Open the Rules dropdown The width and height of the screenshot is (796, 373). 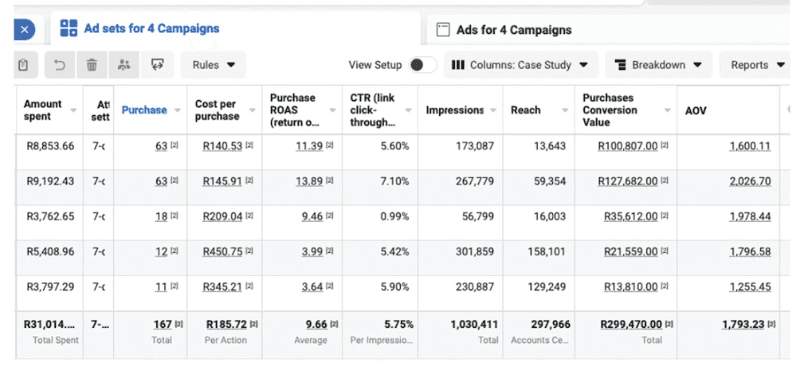click(x=214, y=65)
